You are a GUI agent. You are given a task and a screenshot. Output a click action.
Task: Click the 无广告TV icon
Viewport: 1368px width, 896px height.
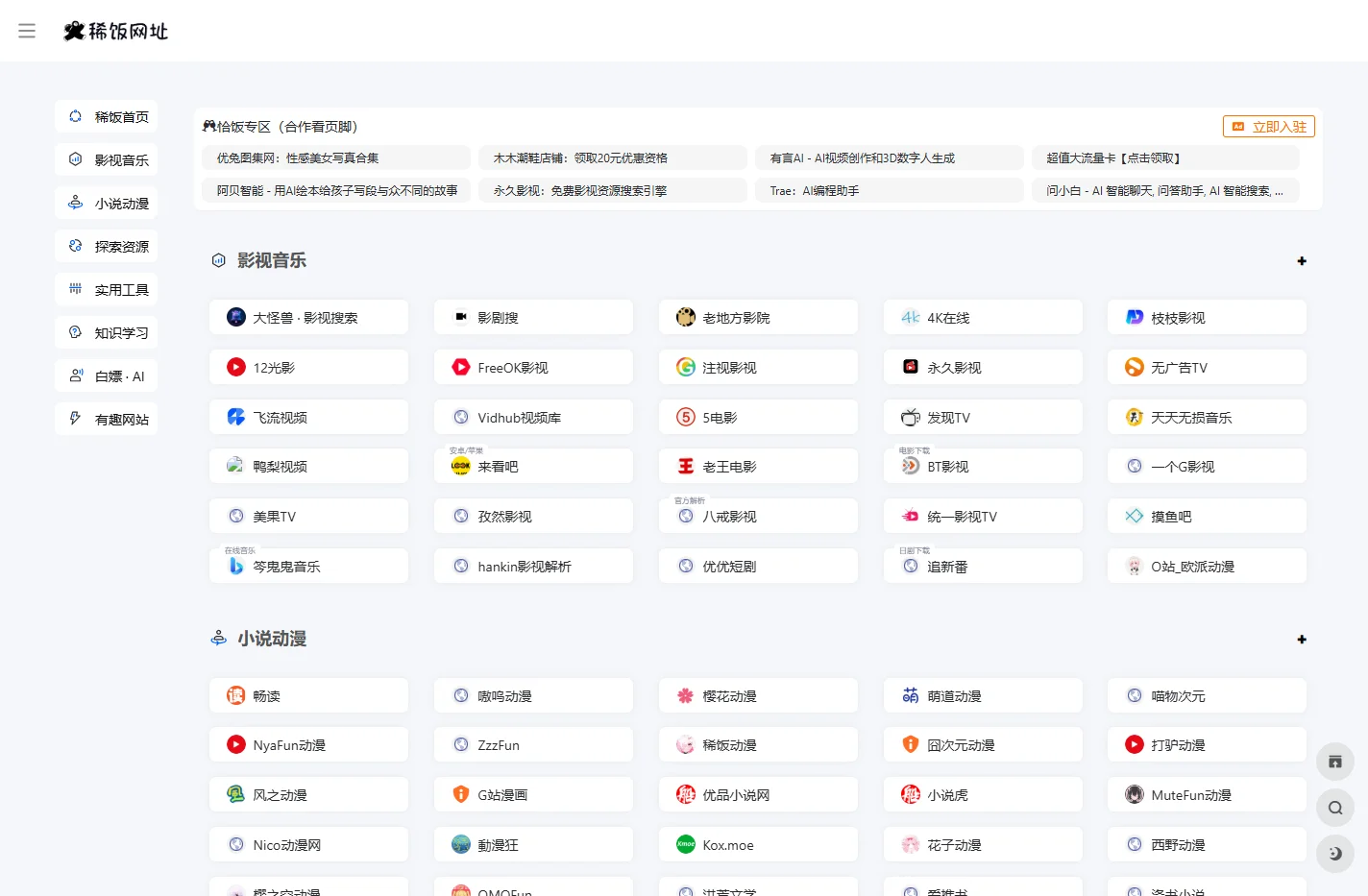[1135, 367]
